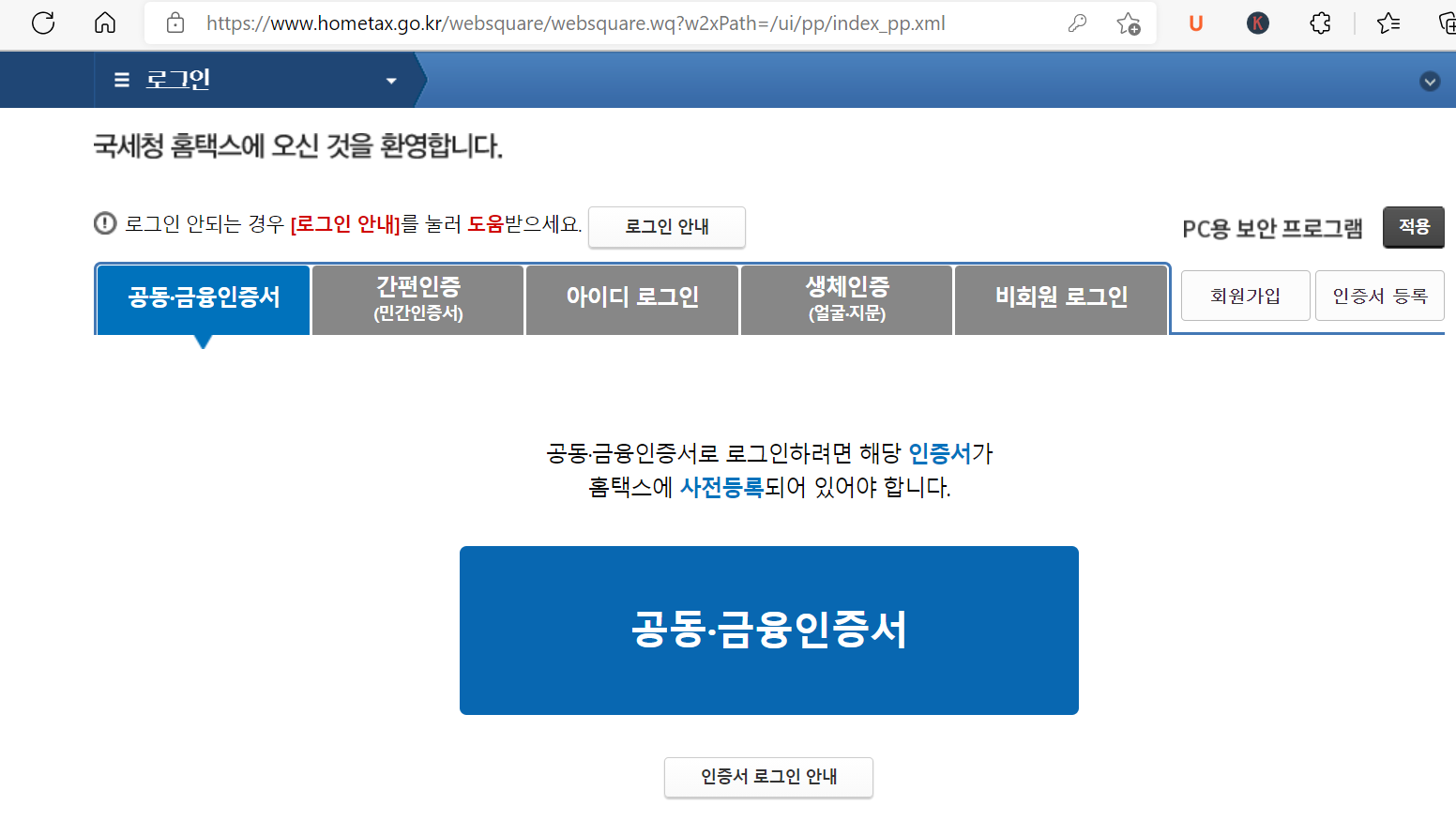Switch to the 비회원 로그인 tab
The image size is (1456, 836).
1061,299
